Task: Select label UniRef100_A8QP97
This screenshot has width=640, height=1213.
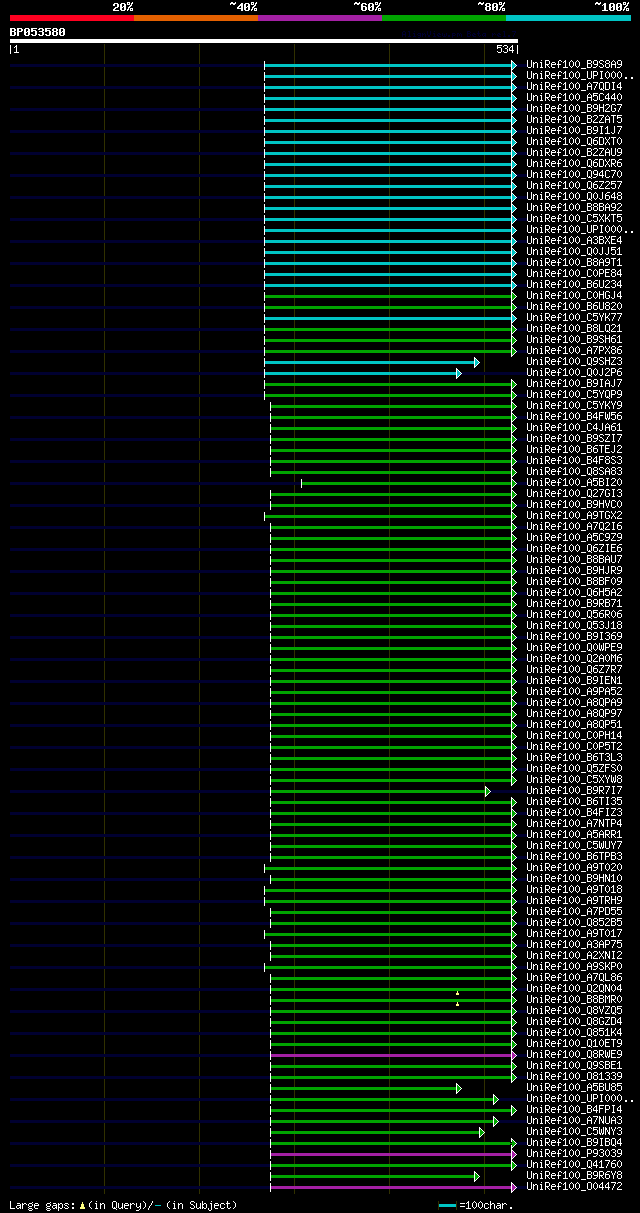Action: (x=574, y=714)
